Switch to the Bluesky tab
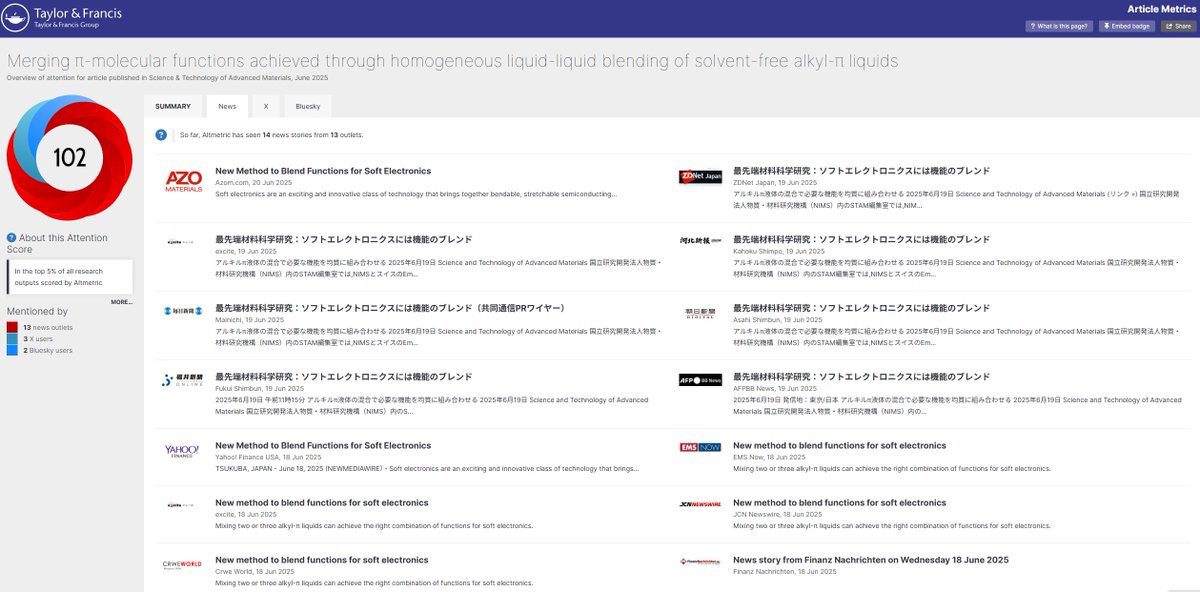Screen dimensions: 1200x592 coord(307,106)
